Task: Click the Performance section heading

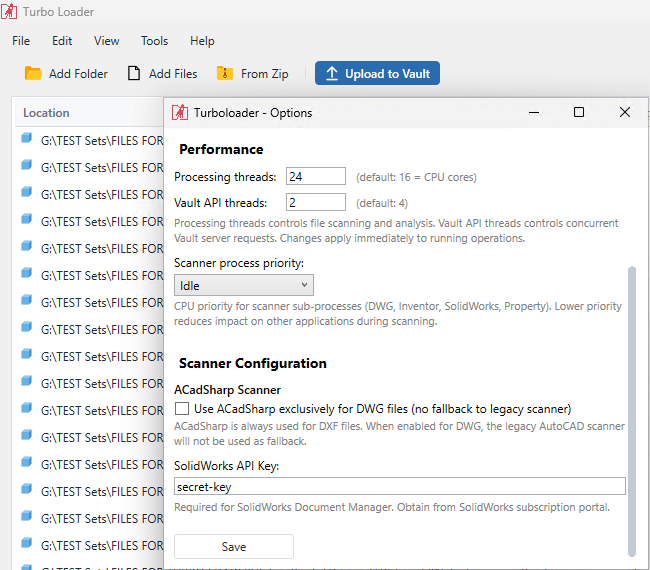Action: (x=221, y=149)
